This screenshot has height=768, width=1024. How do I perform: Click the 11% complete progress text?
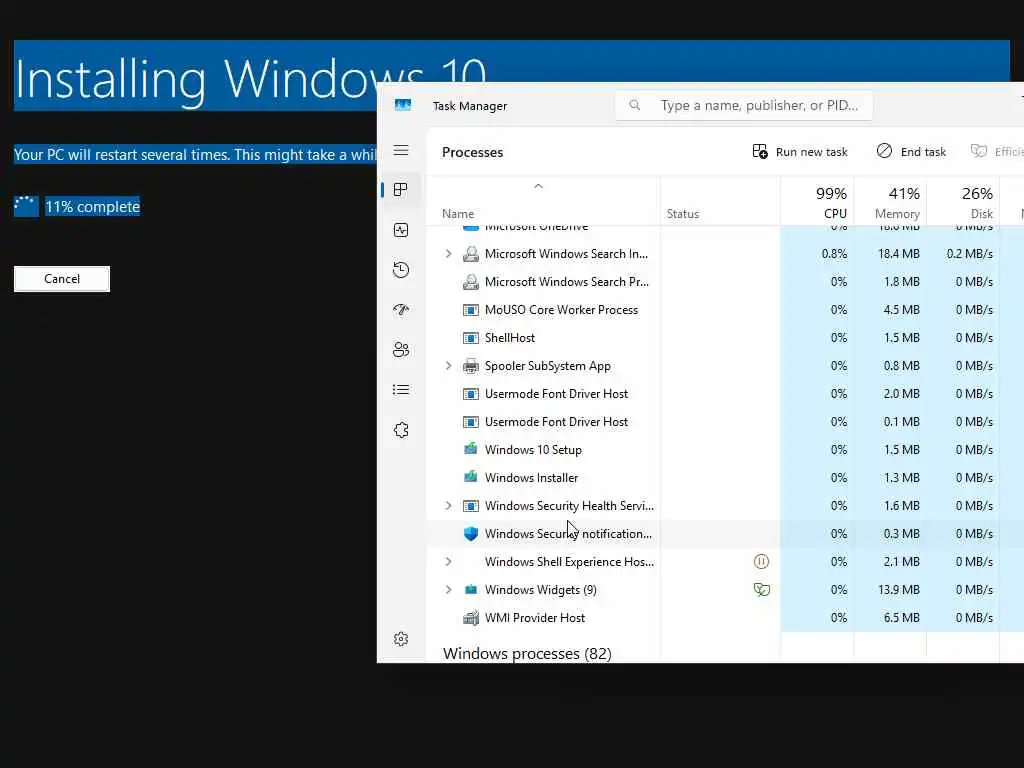[92, 207]
